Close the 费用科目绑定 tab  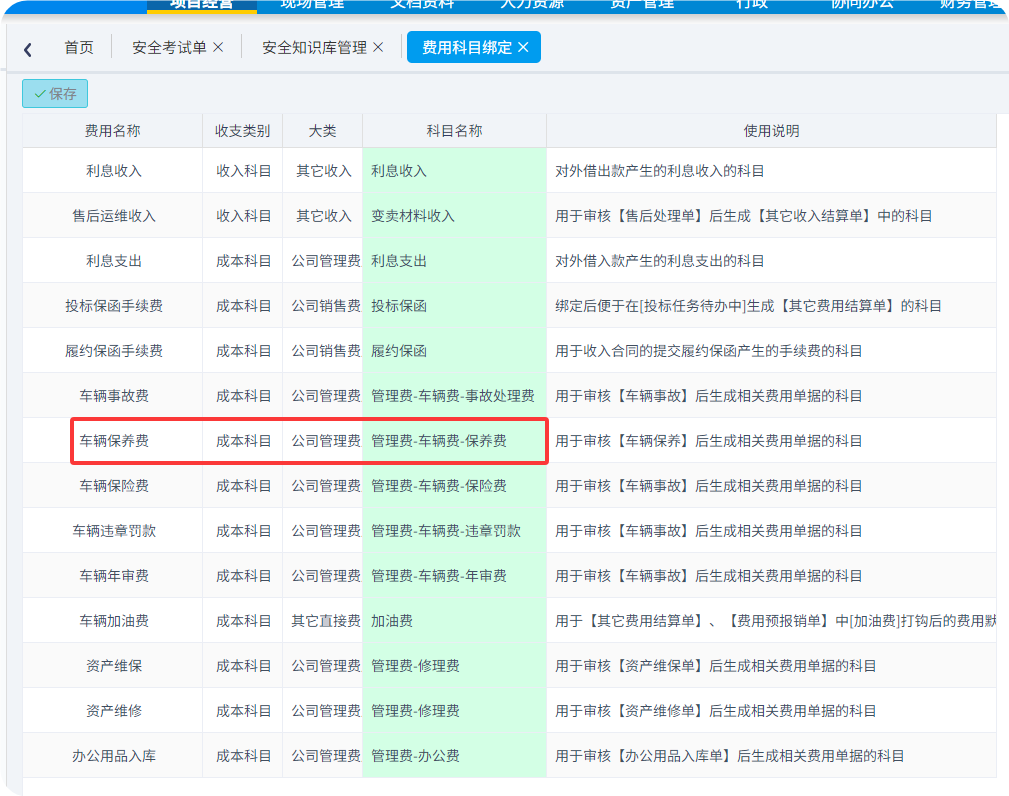click(523, 47)
